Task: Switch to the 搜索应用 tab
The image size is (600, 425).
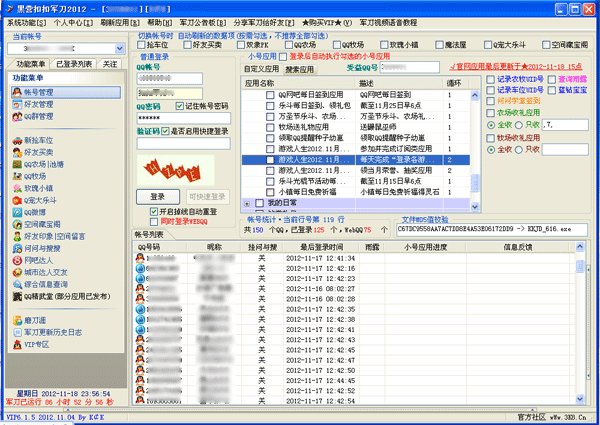Action: coord(300,69)
